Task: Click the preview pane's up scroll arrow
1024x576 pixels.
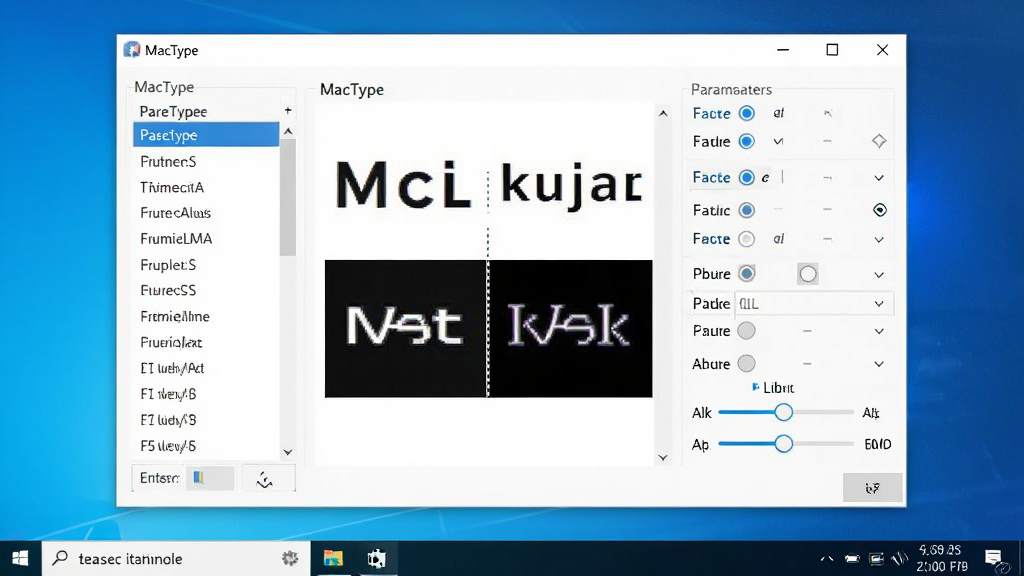Action: click(x=663, y=113)
